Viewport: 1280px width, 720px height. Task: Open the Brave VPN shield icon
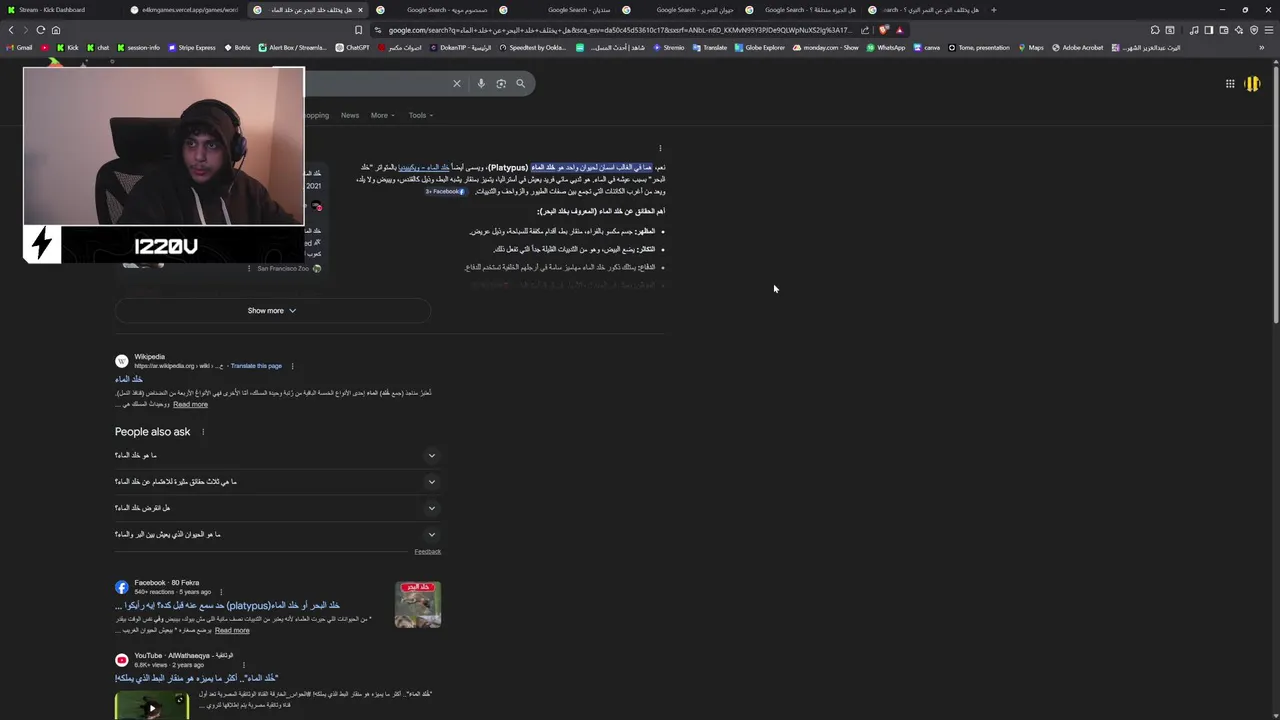point(1254,30)
